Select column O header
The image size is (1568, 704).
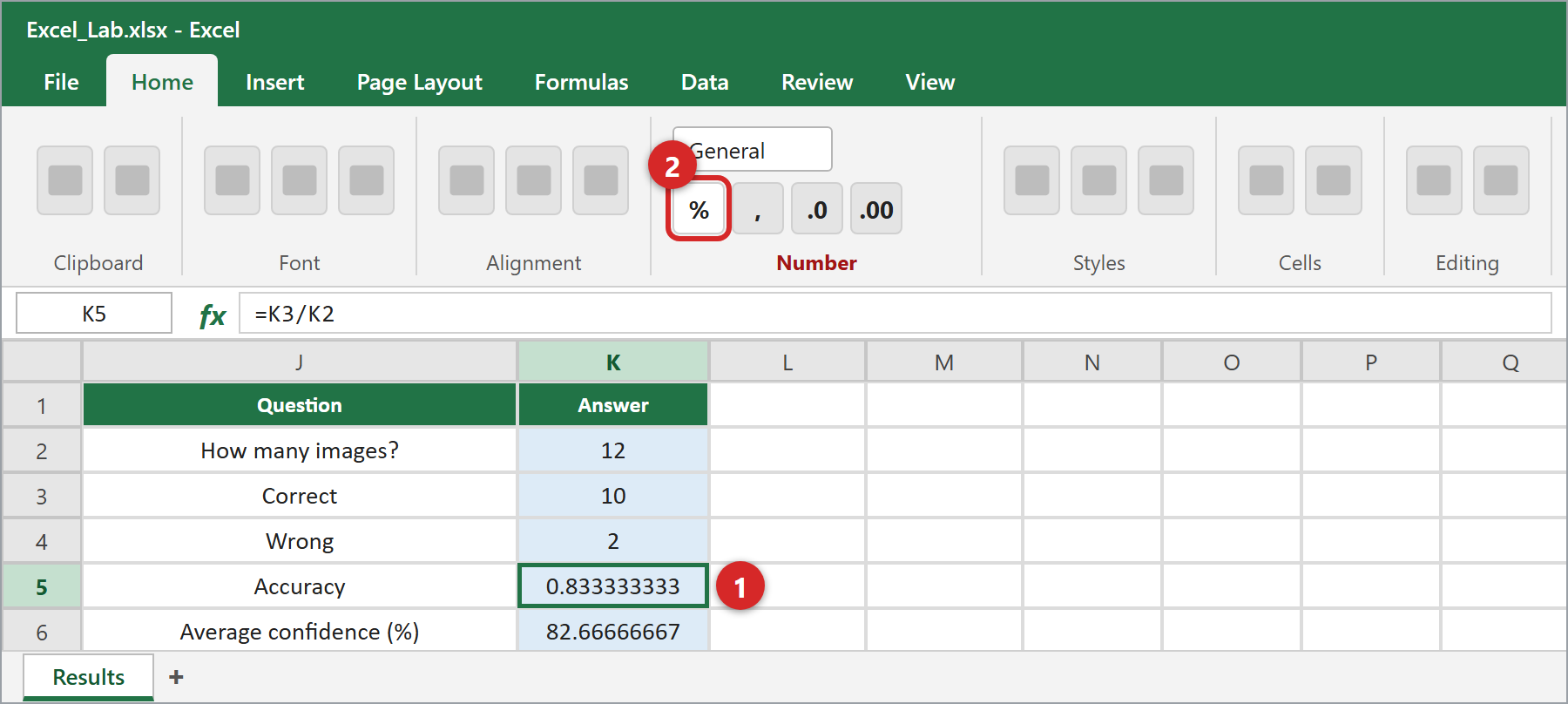point(1232,362)
